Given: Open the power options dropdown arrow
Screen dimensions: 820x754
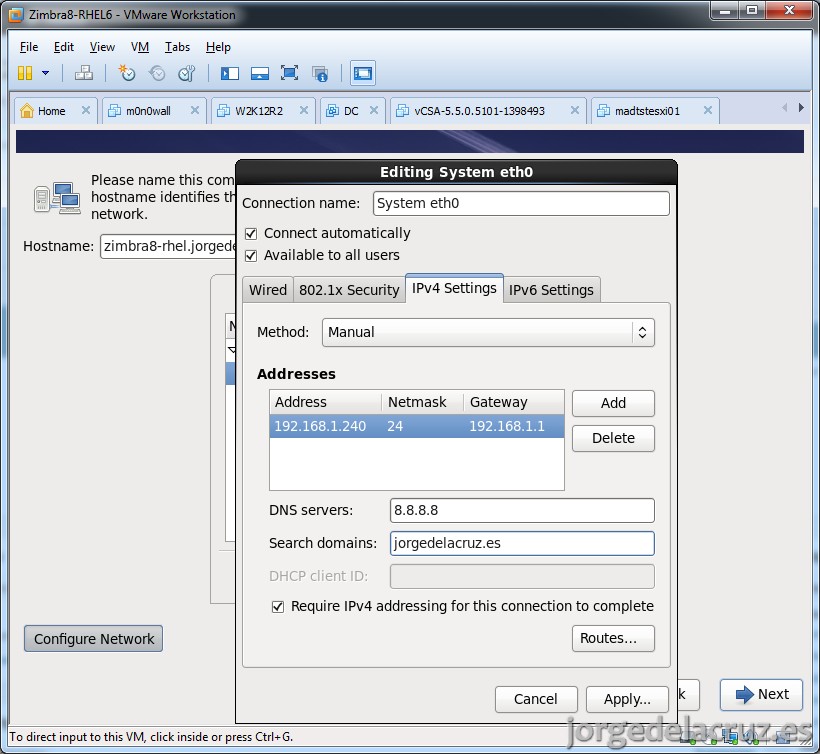Looking at the screenshot, I should tap(45, 73).
